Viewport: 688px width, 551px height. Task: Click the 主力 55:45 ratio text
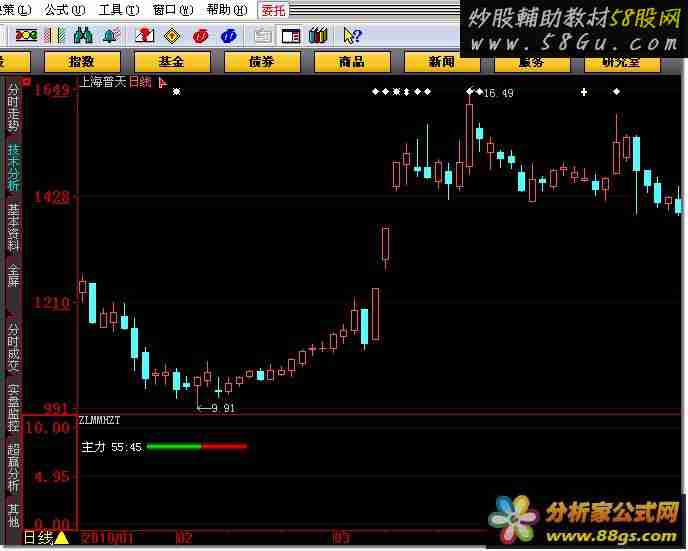tap(112, 447)
